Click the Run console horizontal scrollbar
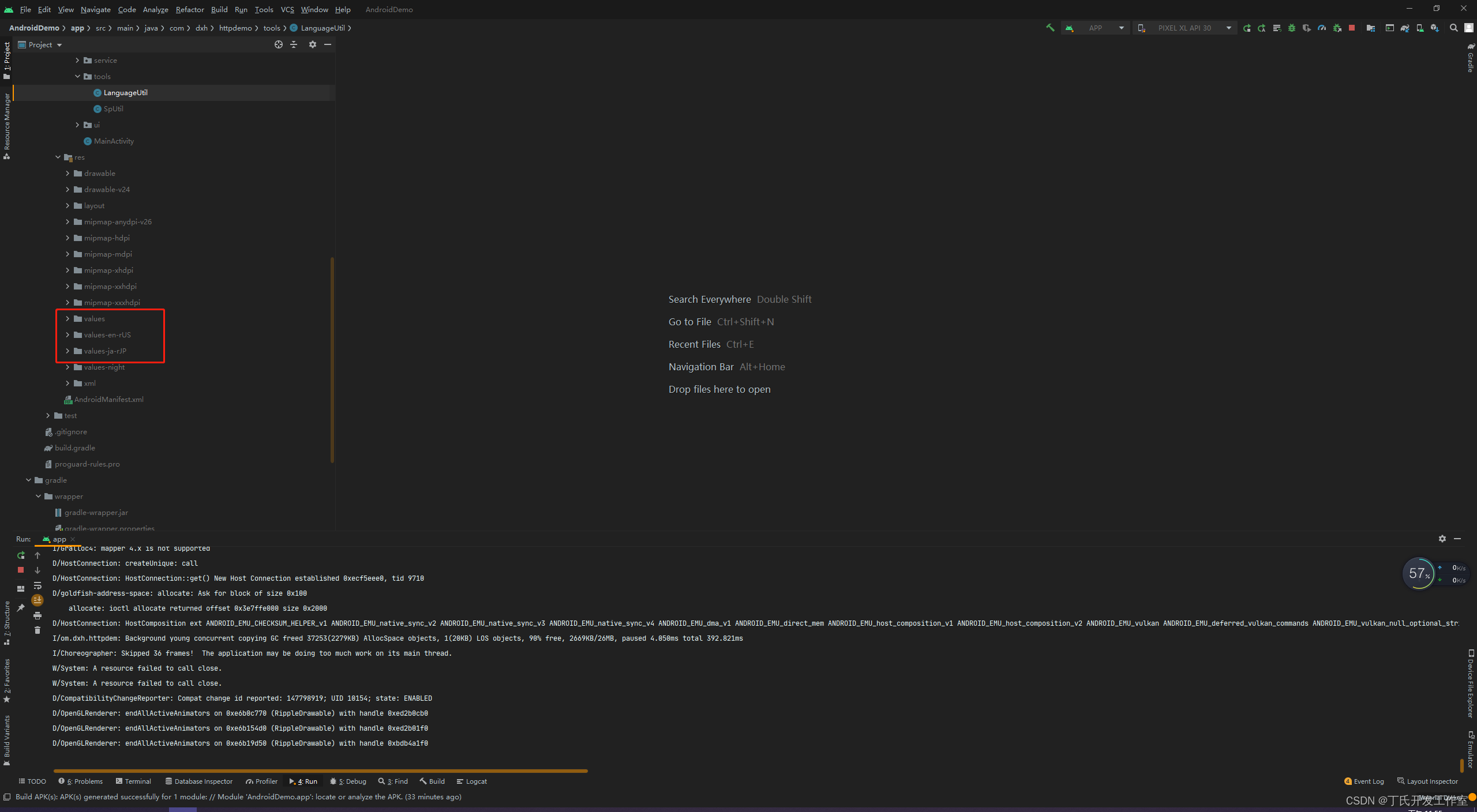Image resolution: width=1477 pixels, height=812 pixels. point(320,770)
